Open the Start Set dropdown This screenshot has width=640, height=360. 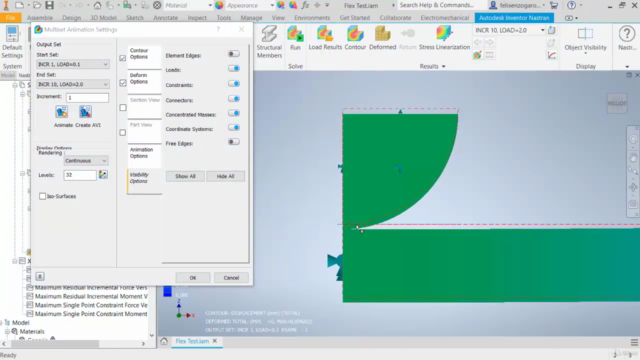click(x=73, y=64)
